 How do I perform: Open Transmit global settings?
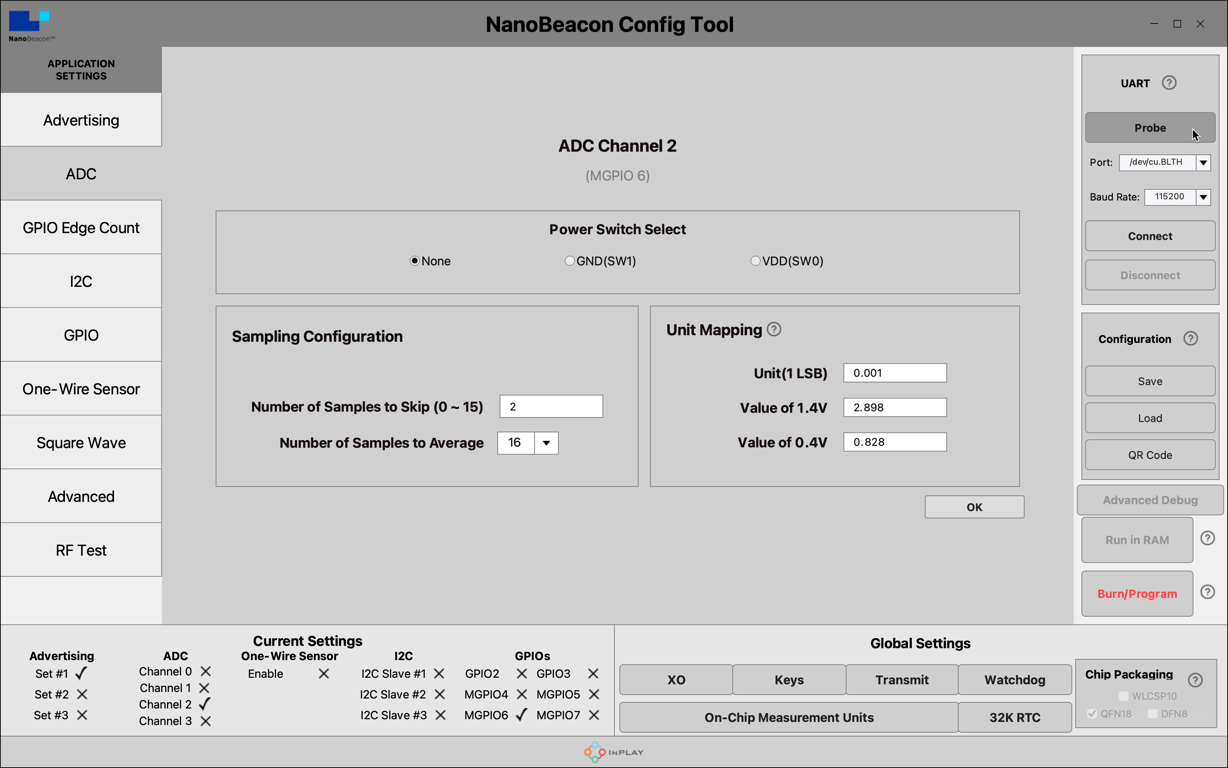coord(902,680)
